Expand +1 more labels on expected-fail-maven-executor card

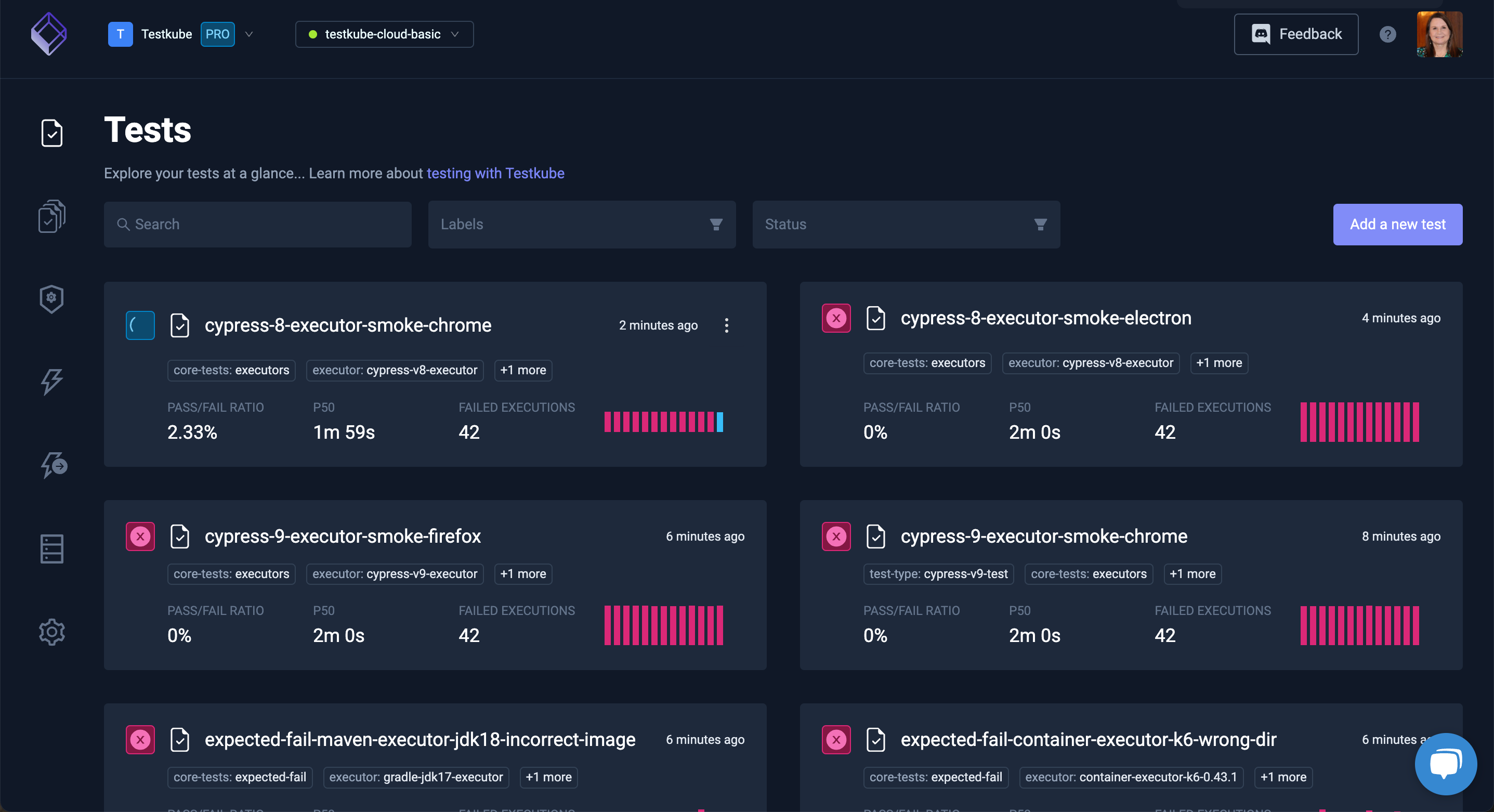pyautogui.click(x=548, y=777)
